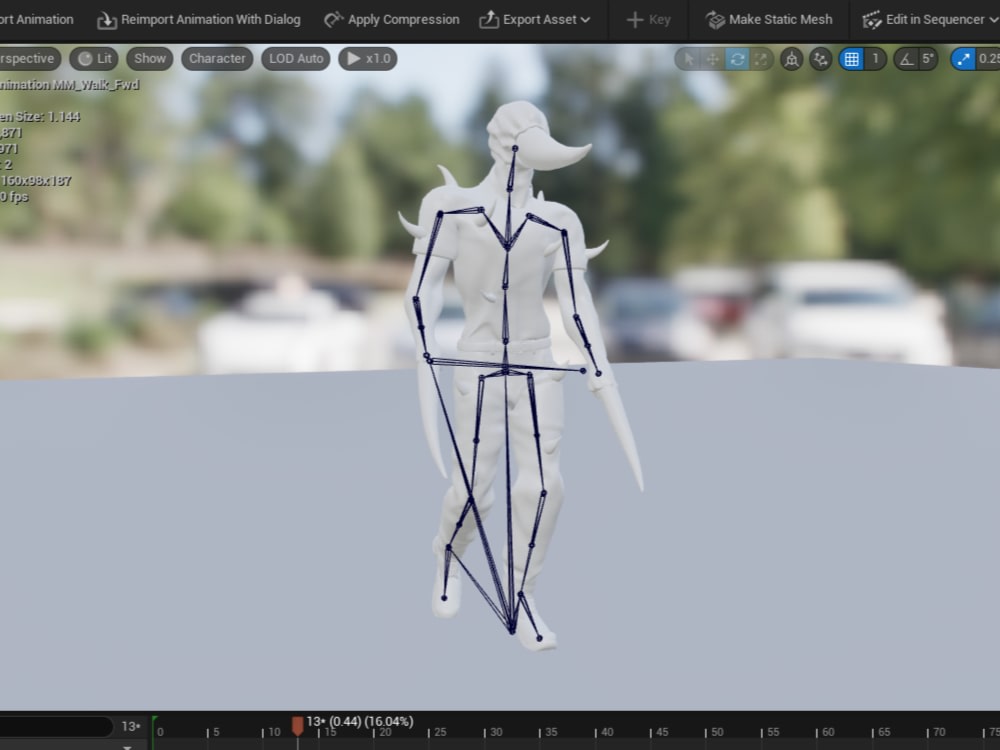Open playback speed x1.0 menu
Screen dimensions: 1000x750
tap(368, 59)
